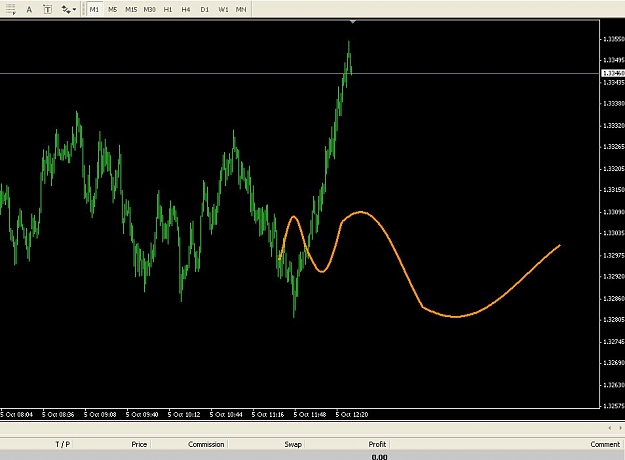625x460 pixels.
Task: Switch chart to M1 timeframe
Action: click(x=94, y=9)
